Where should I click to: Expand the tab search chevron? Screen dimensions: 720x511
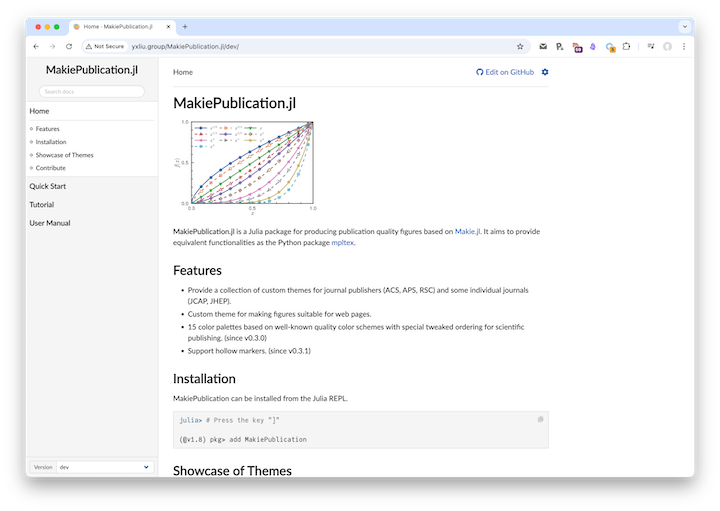[x=685, y=26]
